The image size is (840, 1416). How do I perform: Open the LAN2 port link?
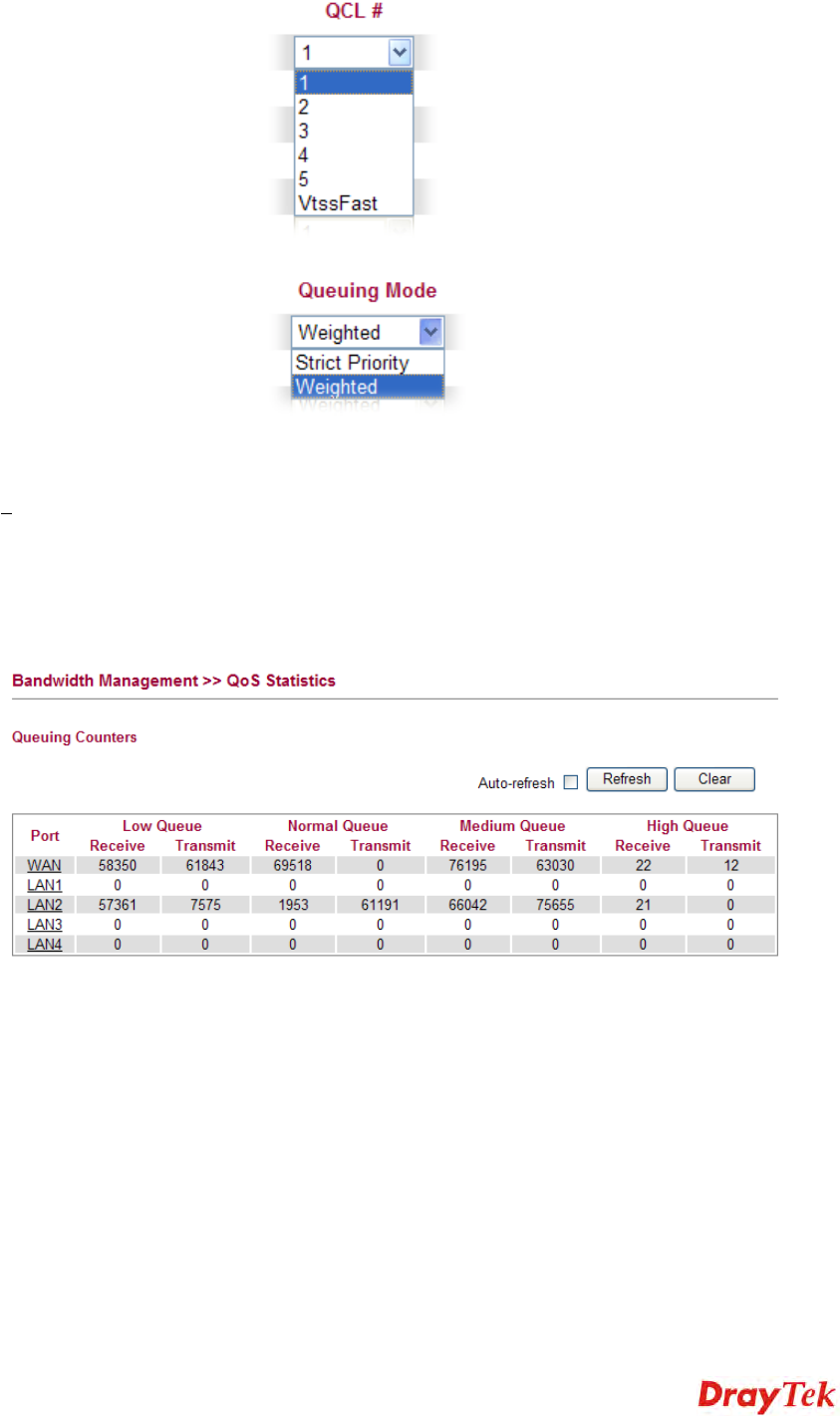[44, 905]
